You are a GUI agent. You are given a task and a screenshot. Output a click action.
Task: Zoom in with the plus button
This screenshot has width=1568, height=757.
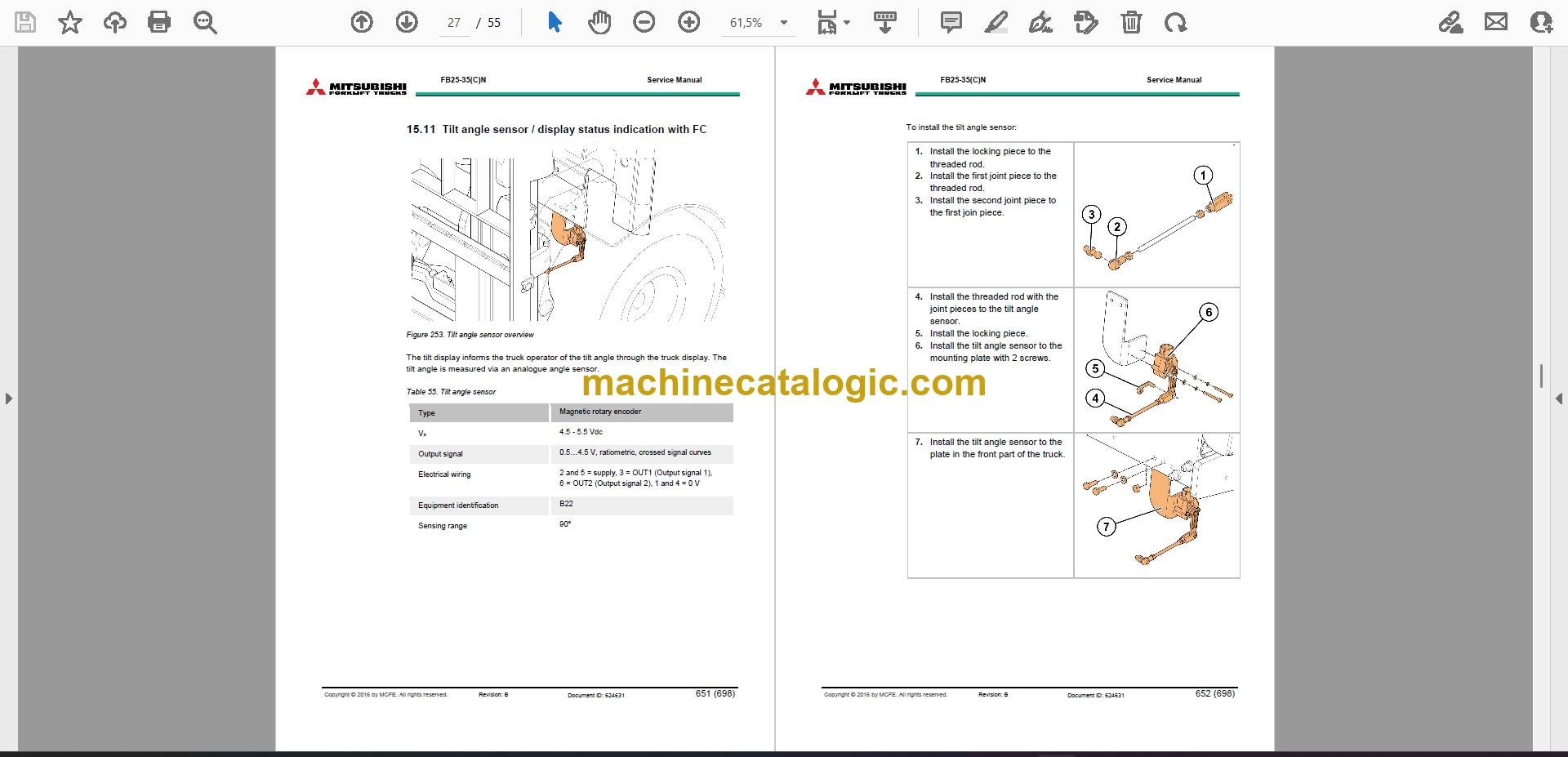[689, 22]
